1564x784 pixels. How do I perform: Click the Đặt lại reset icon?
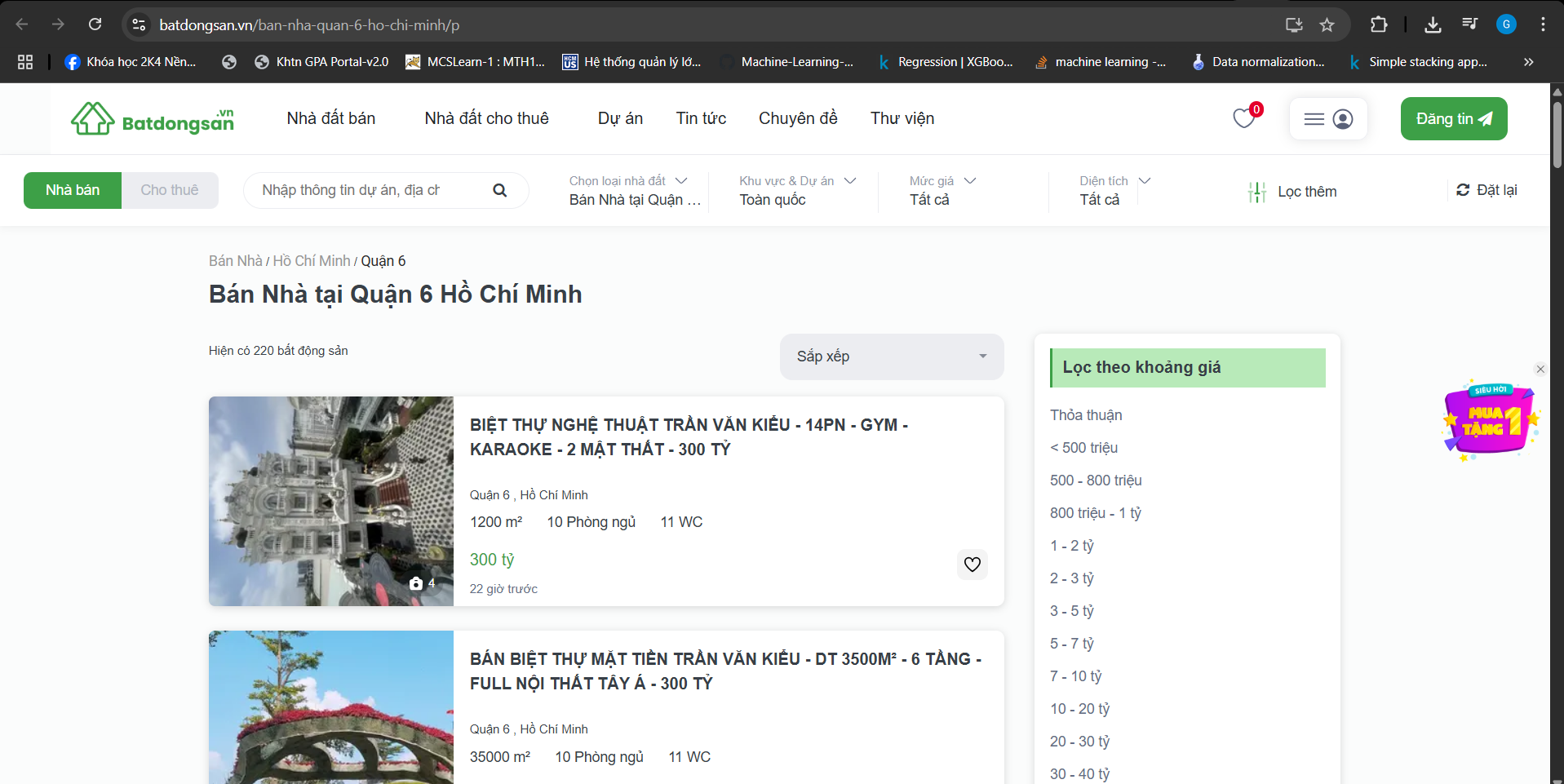[x=1463, y=190]
